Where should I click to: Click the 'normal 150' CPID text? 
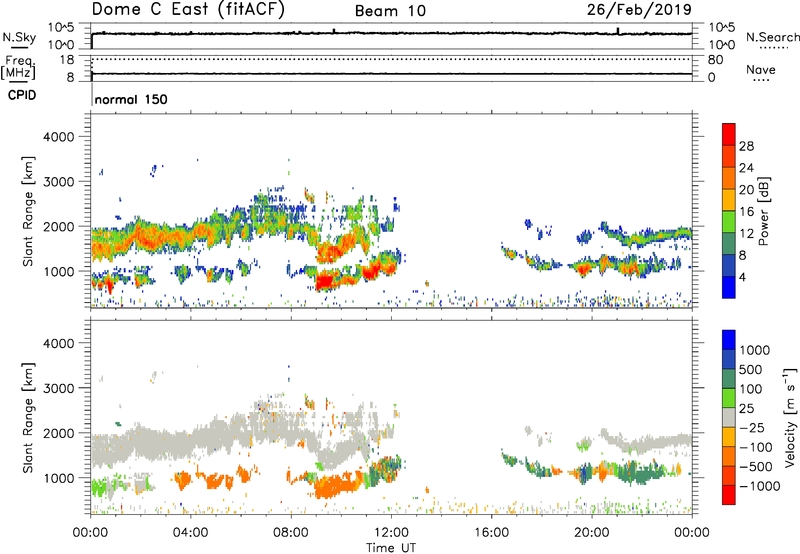(x=131, y=99)
